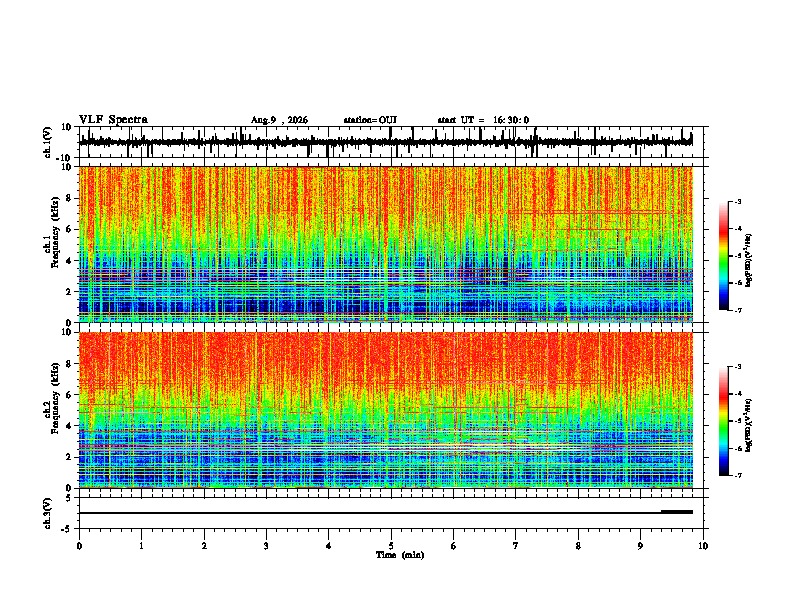This screenshot has height=612, width=792.
Task: Click time axis tick label "1"
Action: (141, 546)
